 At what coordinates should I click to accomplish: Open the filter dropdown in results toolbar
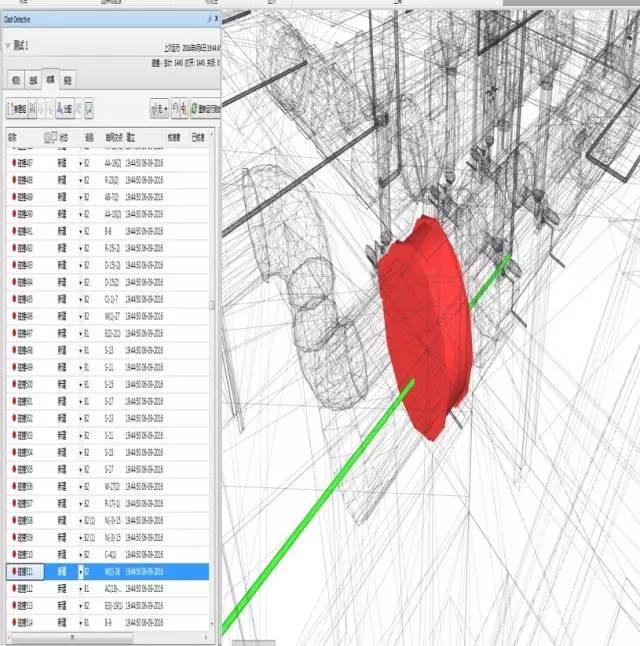tap(160, 107)
